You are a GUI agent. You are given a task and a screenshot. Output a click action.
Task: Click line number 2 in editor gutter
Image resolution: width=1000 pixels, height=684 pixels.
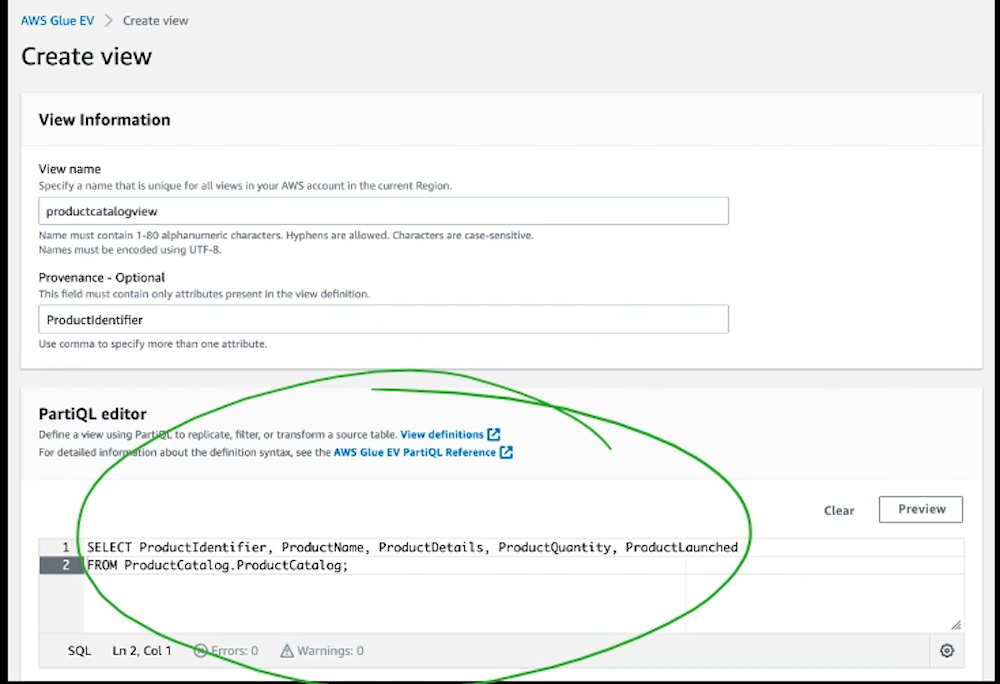66,565
